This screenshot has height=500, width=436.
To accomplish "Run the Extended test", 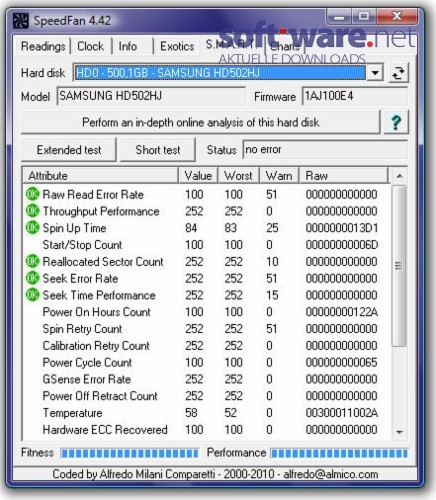I will 69,150.
